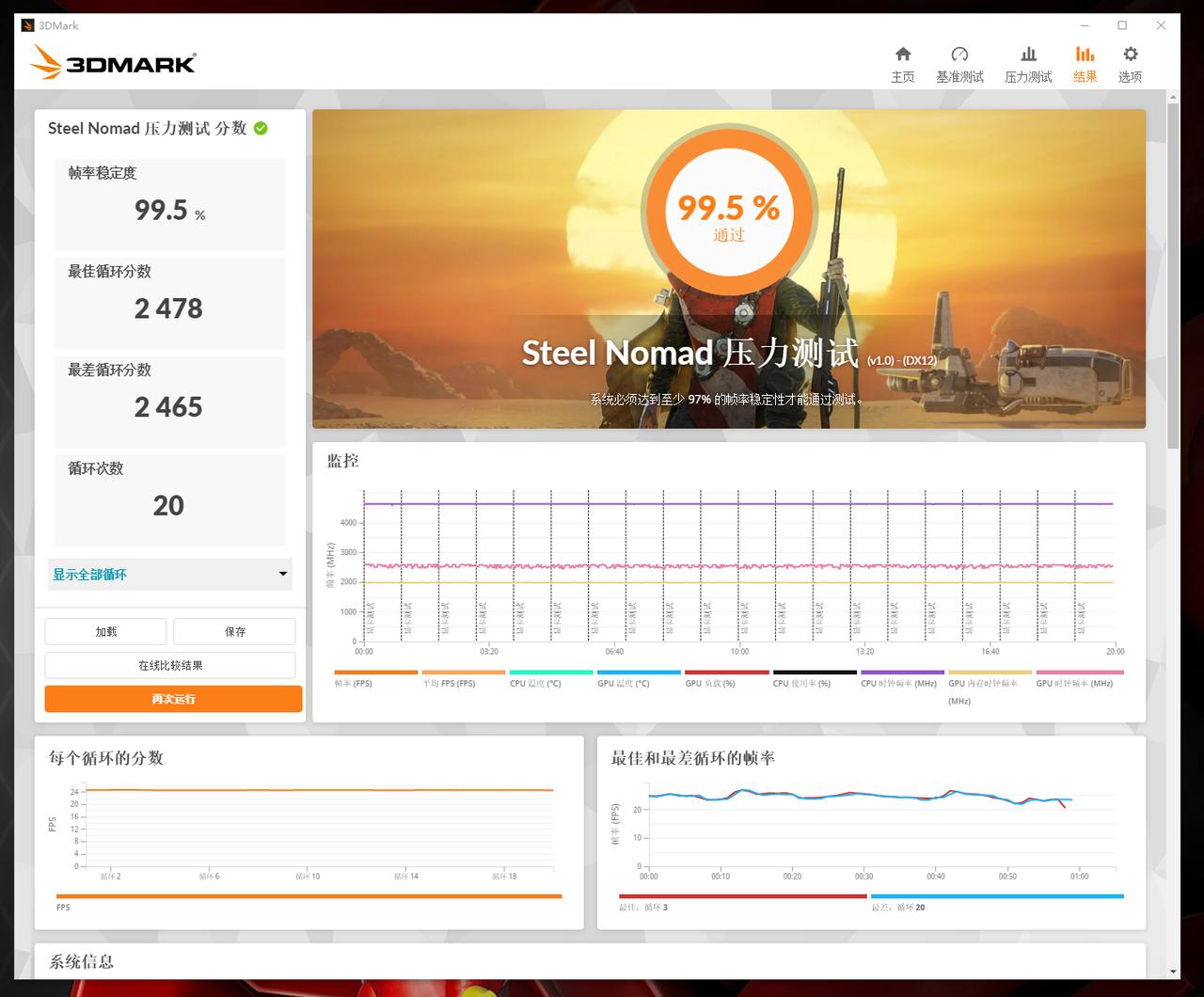
Task: Minimize the 3DMark window
Action: pyautogui.click(x=1083, y=25)
